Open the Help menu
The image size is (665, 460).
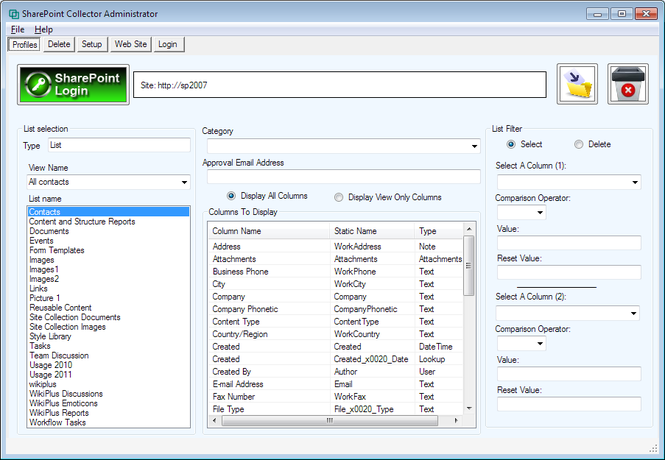[x=43, y=30]
